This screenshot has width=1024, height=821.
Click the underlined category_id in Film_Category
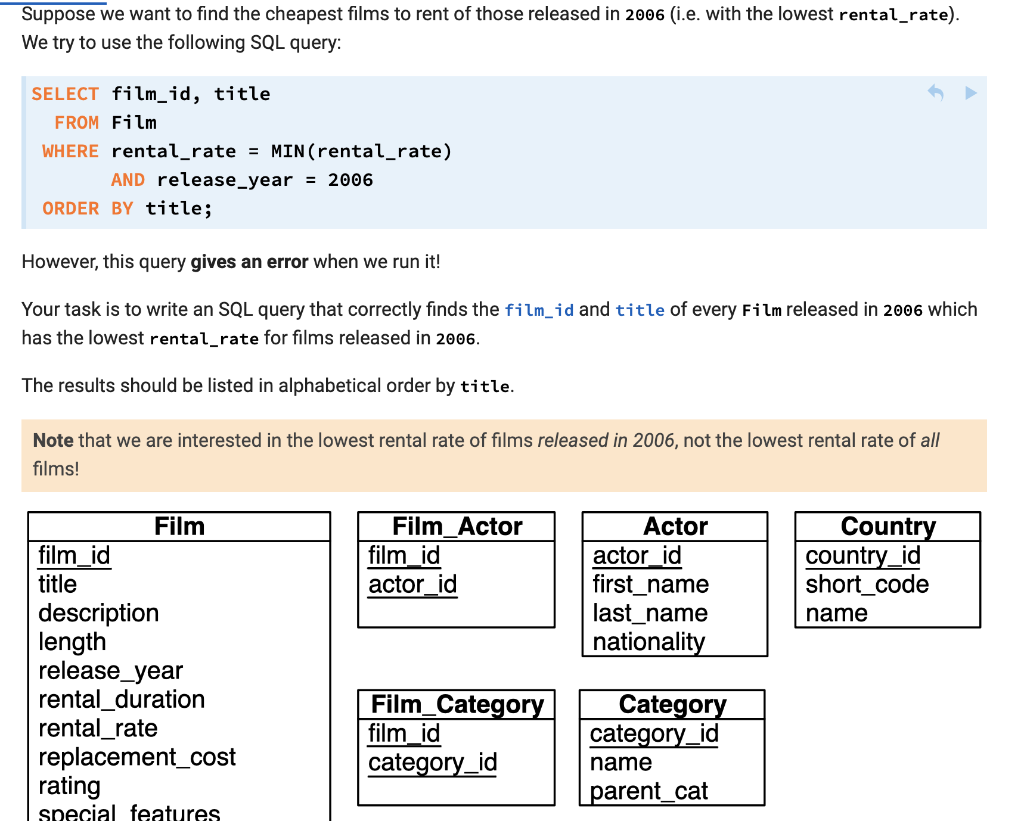[432, 763]
